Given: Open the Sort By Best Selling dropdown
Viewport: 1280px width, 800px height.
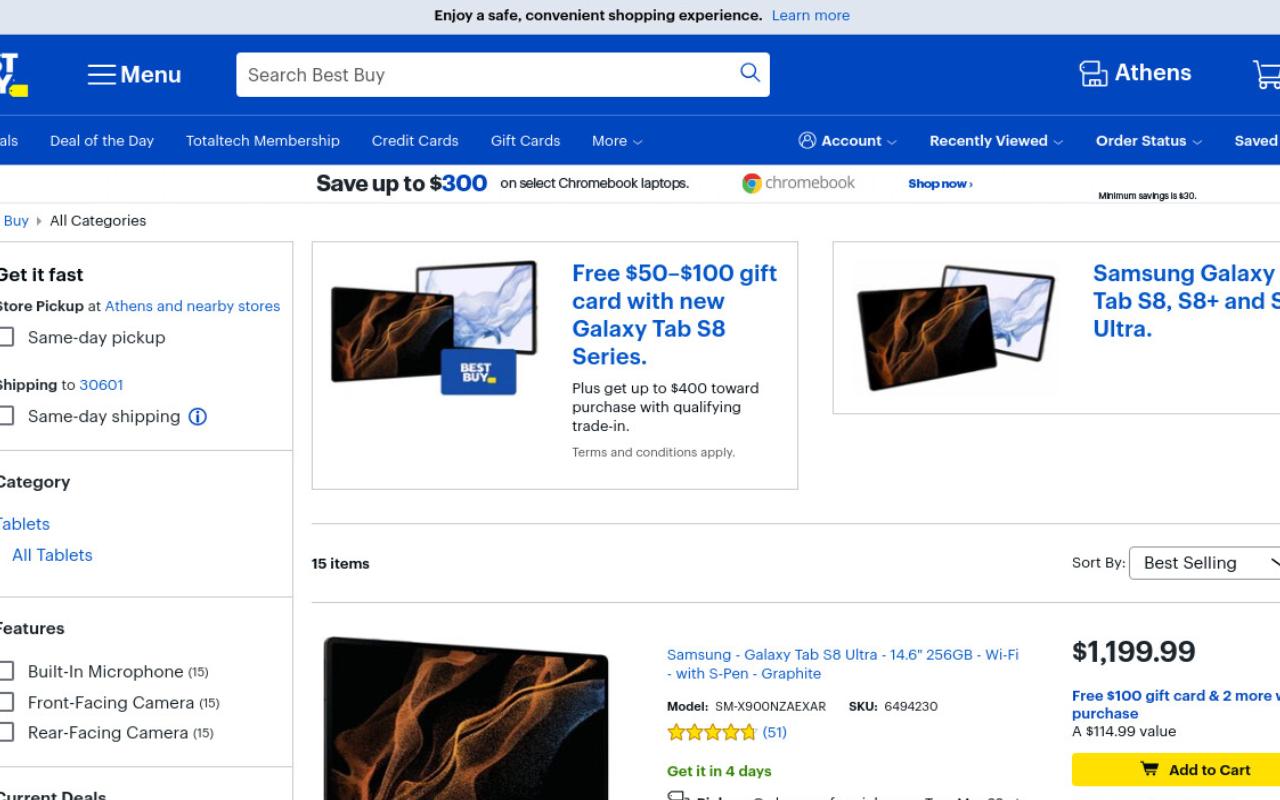Looking at the screenshot, I should pyautogui.click(x=1205, y=563).
